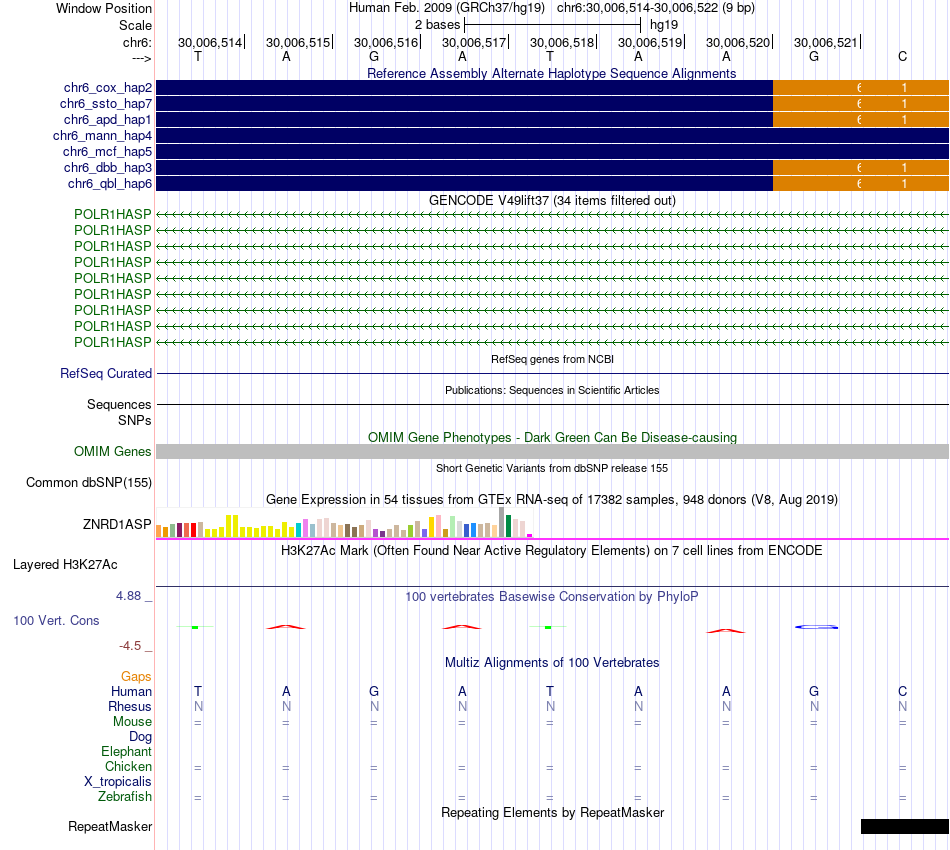This screenshot has height=850, width=950.
Task: Click the Scale ruler label
Action: [x=135, y=25]
